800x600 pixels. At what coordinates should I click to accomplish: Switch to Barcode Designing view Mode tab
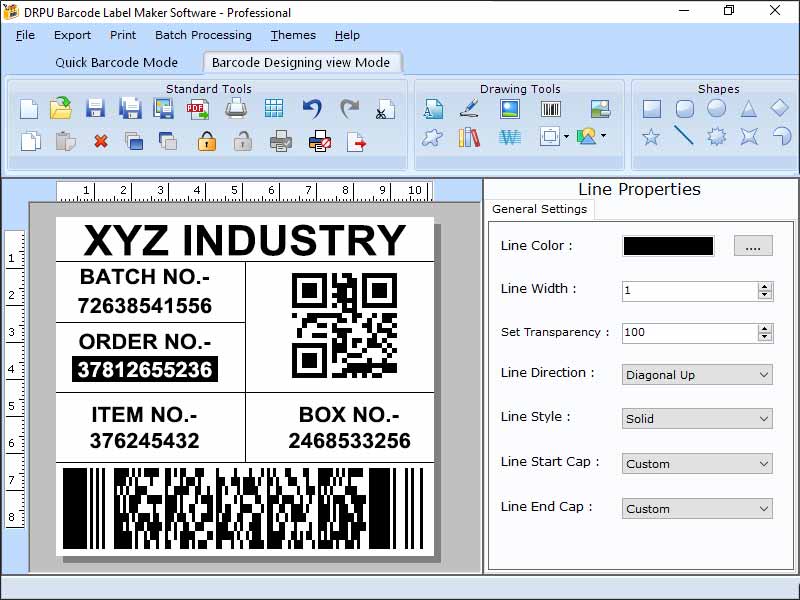point(301,62)
